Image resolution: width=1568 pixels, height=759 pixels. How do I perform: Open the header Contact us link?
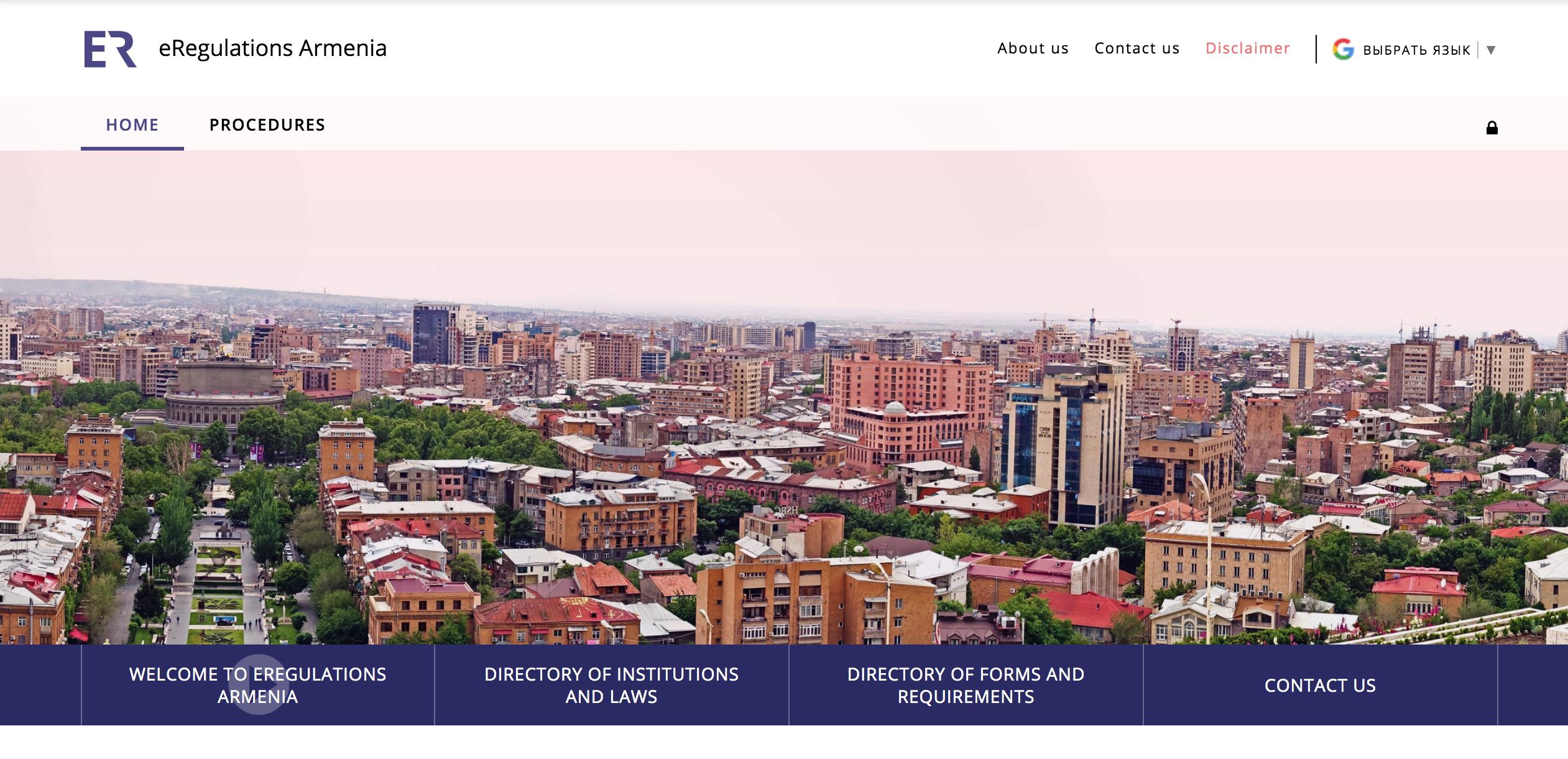[1137, 48]
